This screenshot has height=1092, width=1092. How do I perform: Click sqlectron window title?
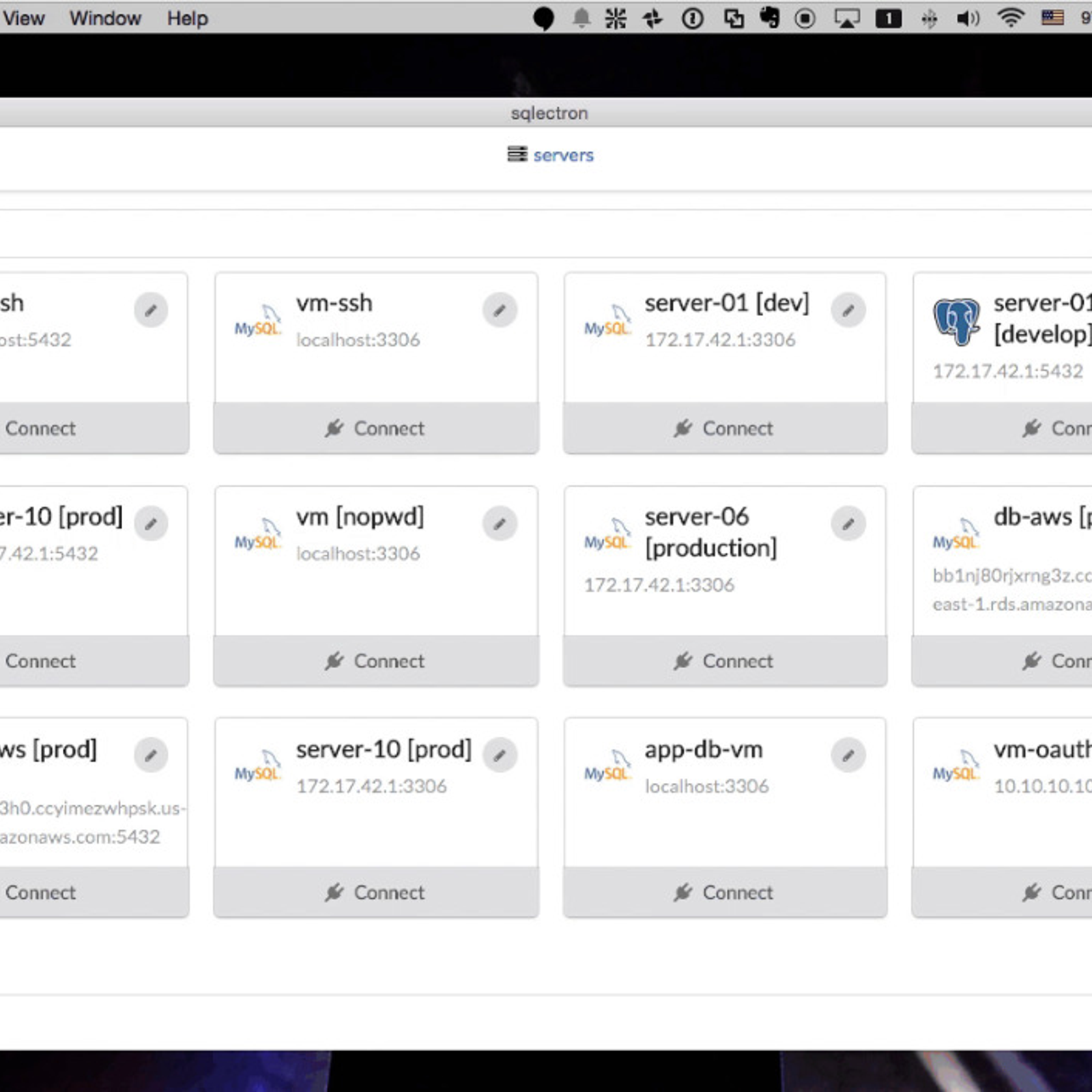coord(549,113)
